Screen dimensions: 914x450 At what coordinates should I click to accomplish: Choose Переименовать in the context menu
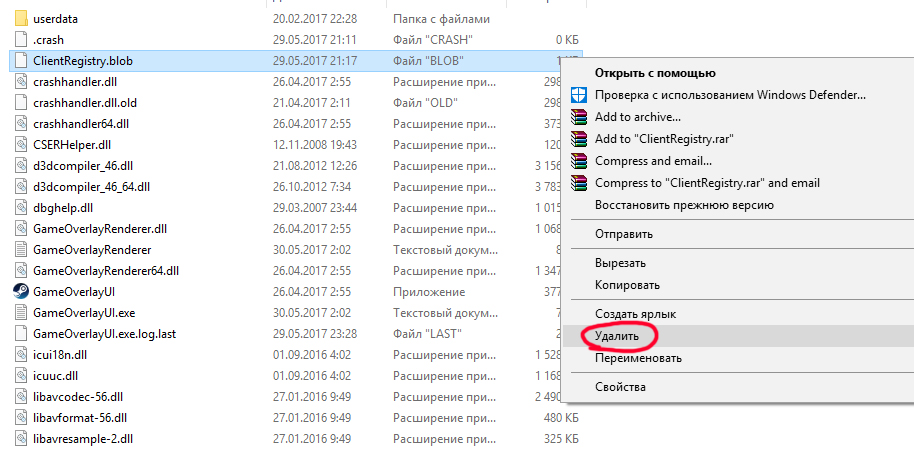638,358
